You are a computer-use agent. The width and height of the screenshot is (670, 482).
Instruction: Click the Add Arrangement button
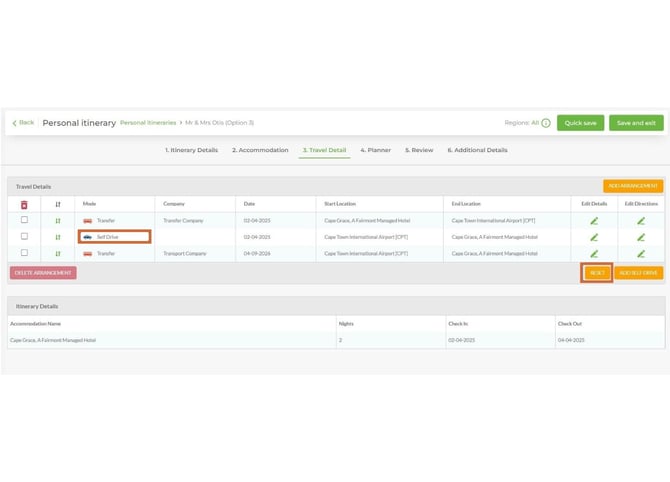click(x=632, y=186)
